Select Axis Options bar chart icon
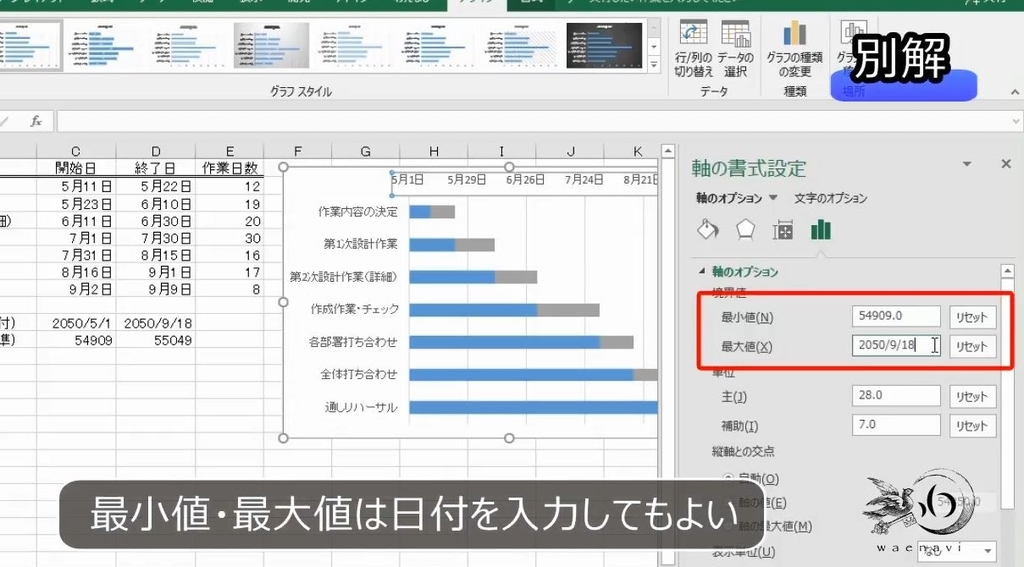1024x567 pixels. tap(820, 230)
